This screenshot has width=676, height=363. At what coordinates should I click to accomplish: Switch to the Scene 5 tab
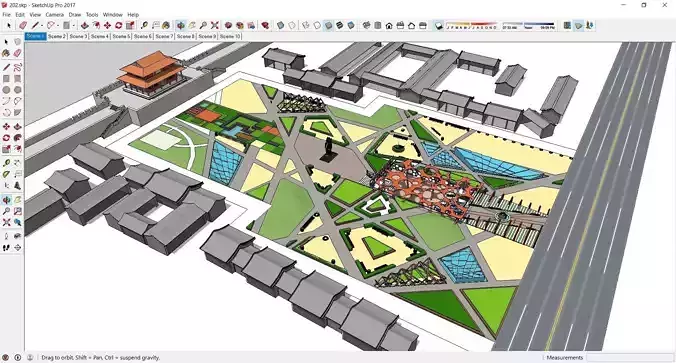point(121,36)
